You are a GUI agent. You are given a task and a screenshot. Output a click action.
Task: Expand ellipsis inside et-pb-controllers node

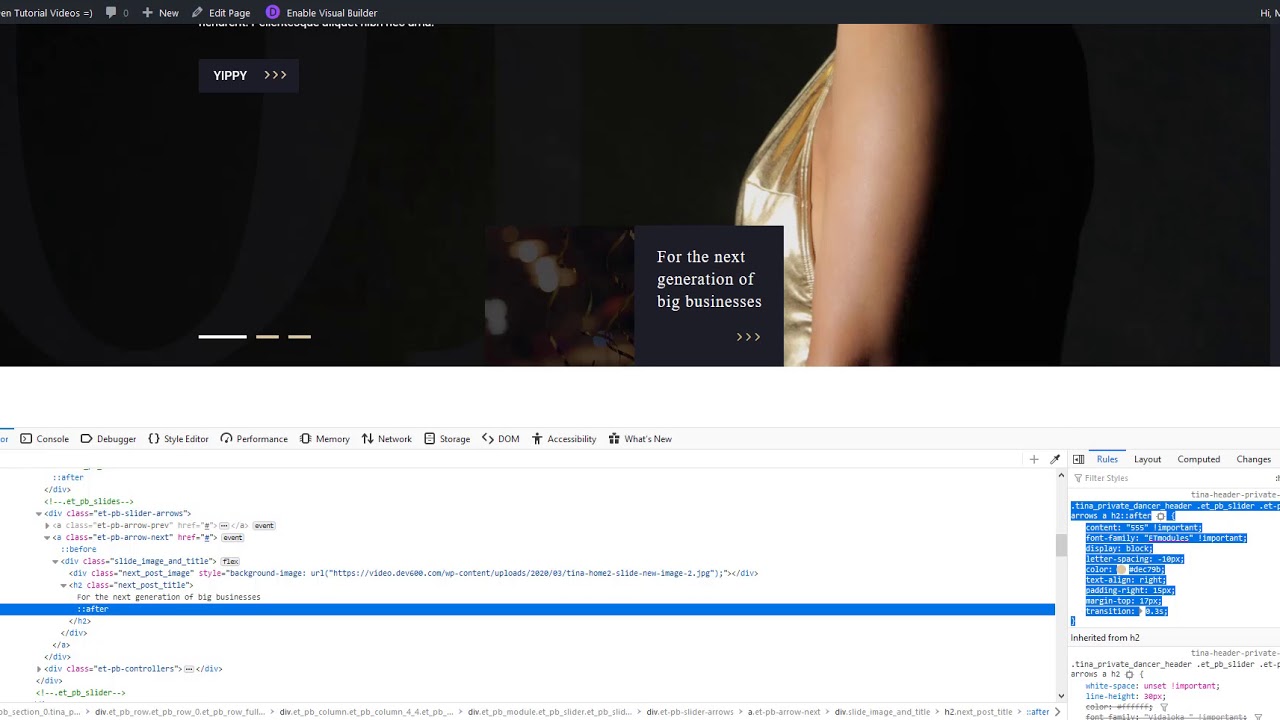[x=189, y=669]
